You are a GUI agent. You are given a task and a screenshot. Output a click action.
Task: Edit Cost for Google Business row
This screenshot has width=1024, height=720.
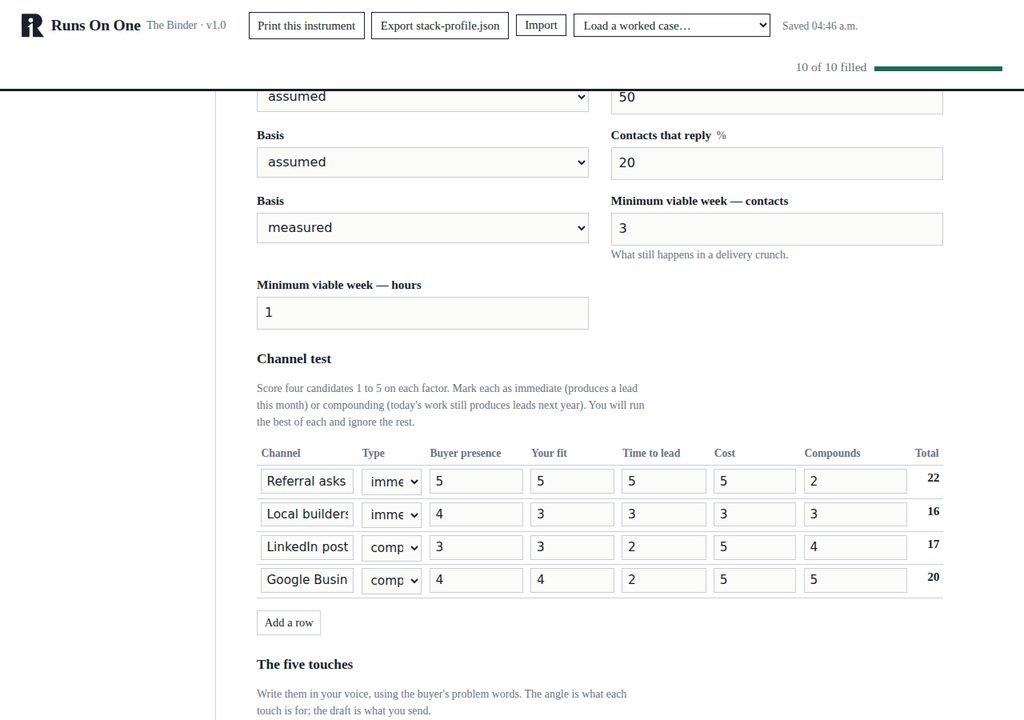pos(754,580)
